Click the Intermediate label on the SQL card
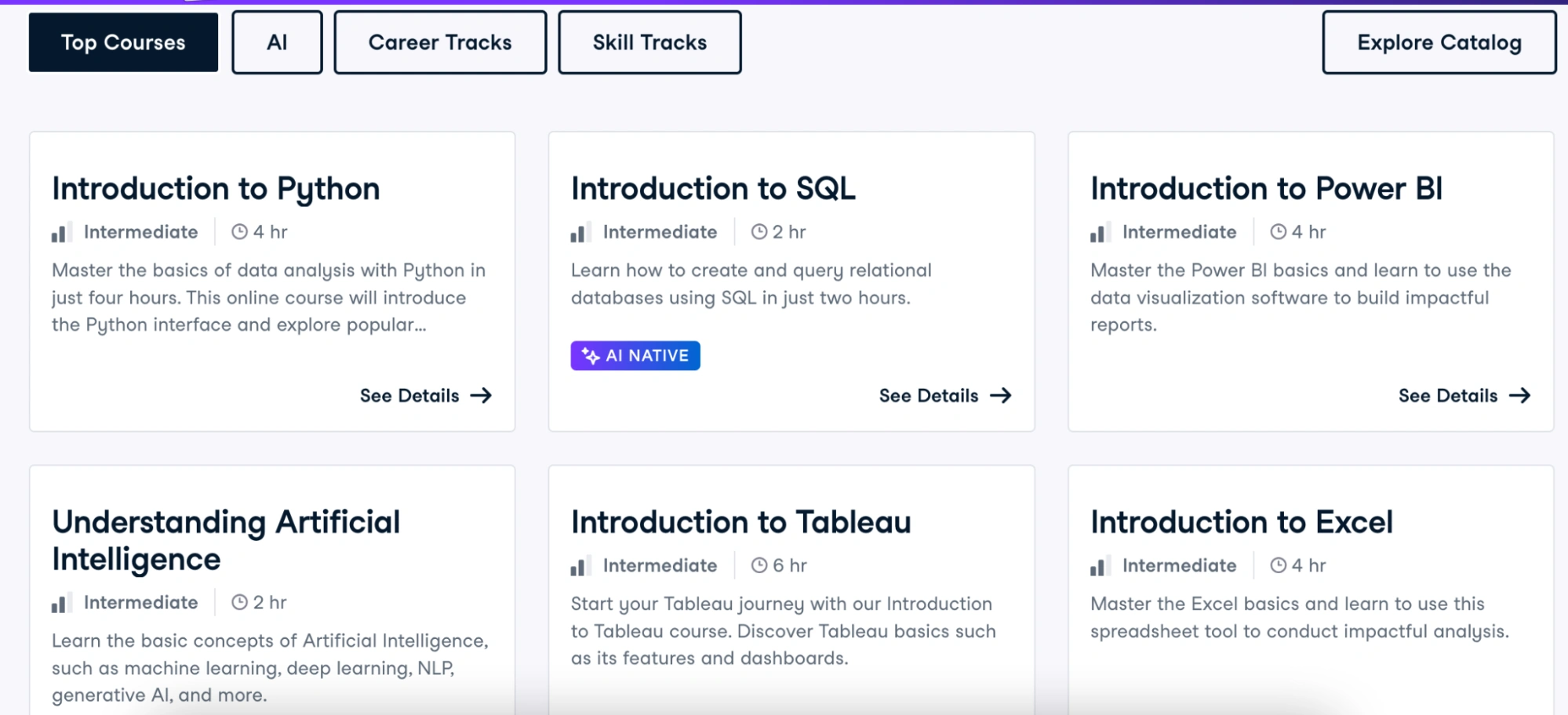Image resolution: width=1568 pixels, height=715 pixels. [x=659, y=230]
